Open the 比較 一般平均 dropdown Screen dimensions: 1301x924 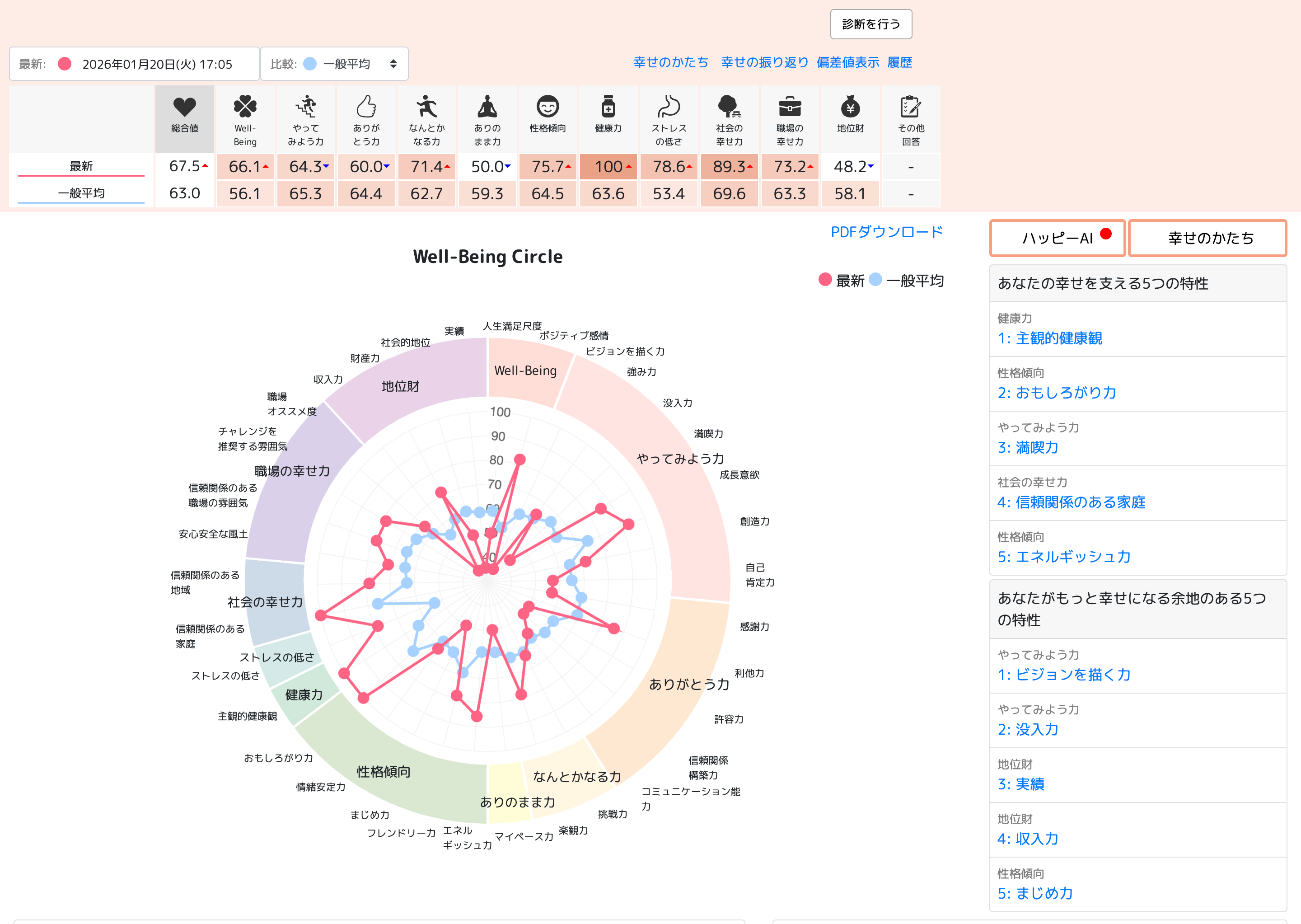pyautogui.click(x=334, y=64)
